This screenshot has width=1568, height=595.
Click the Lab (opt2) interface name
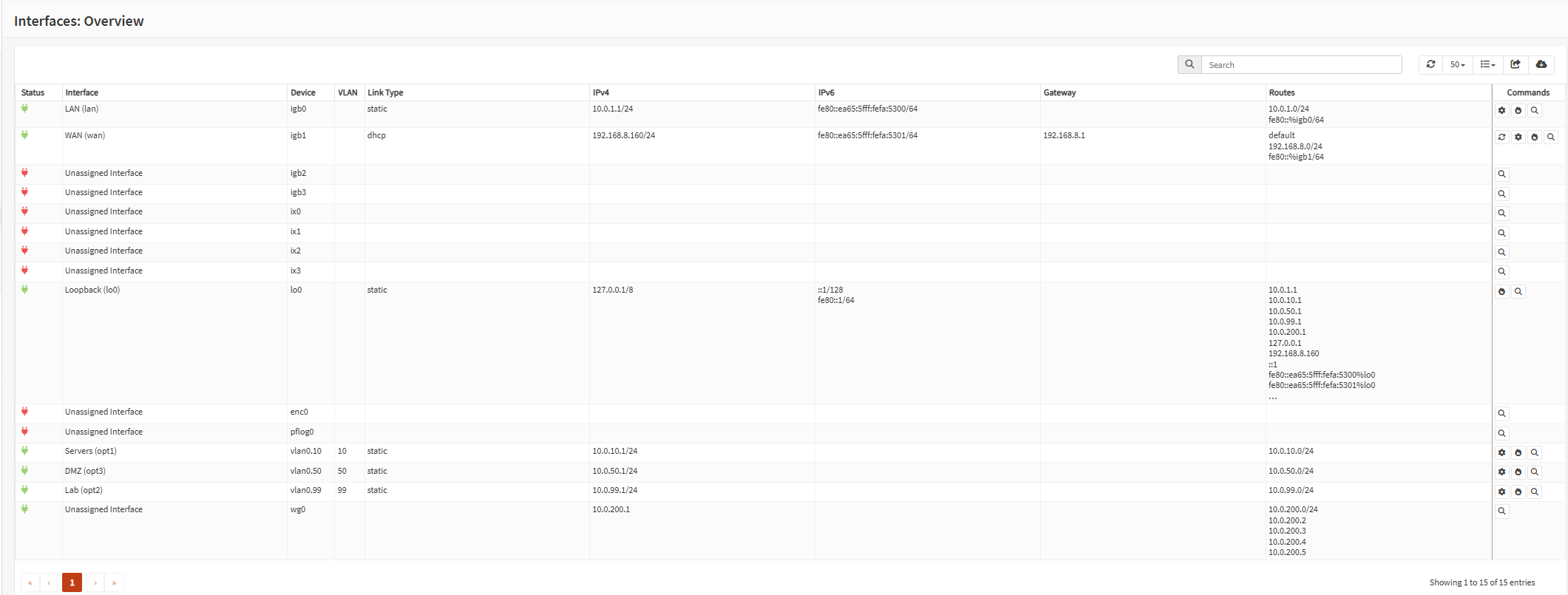(84, 490)
